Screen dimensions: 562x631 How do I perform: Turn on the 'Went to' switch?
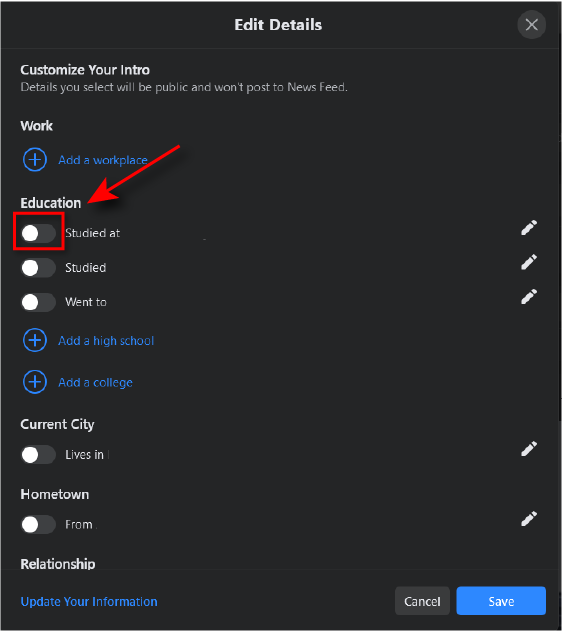tap(38, 302)
